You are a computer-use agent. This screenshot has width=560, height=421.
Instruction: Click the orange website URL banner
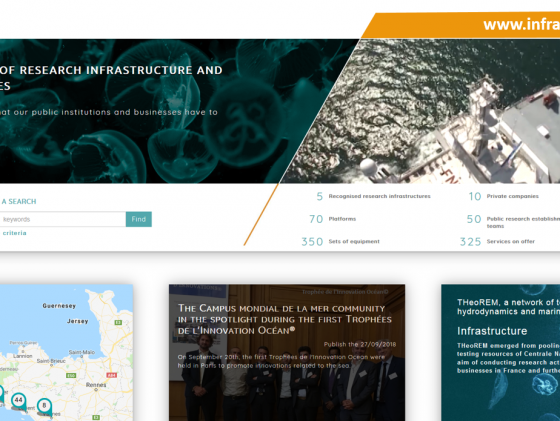461,25
